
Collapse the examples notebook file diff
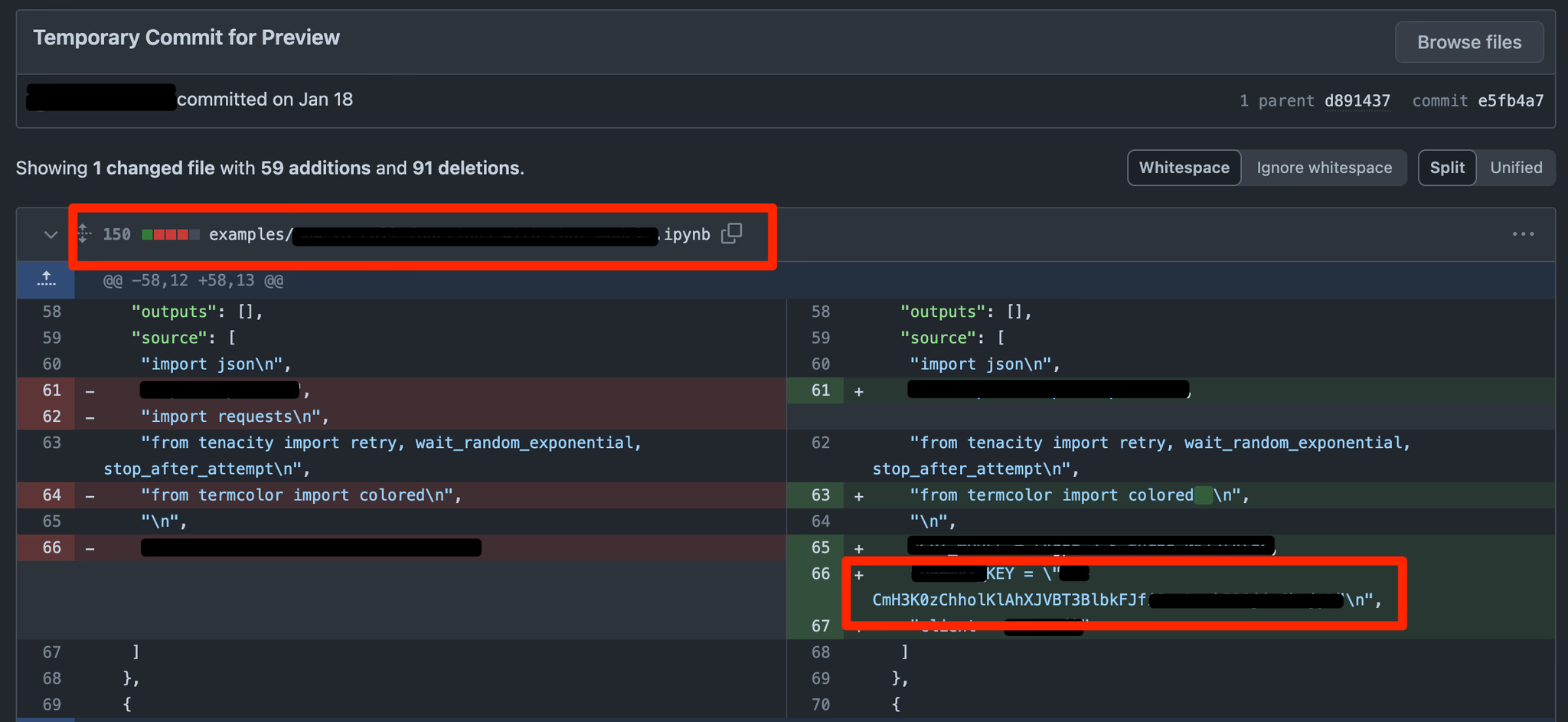click(x=51, y=234)
